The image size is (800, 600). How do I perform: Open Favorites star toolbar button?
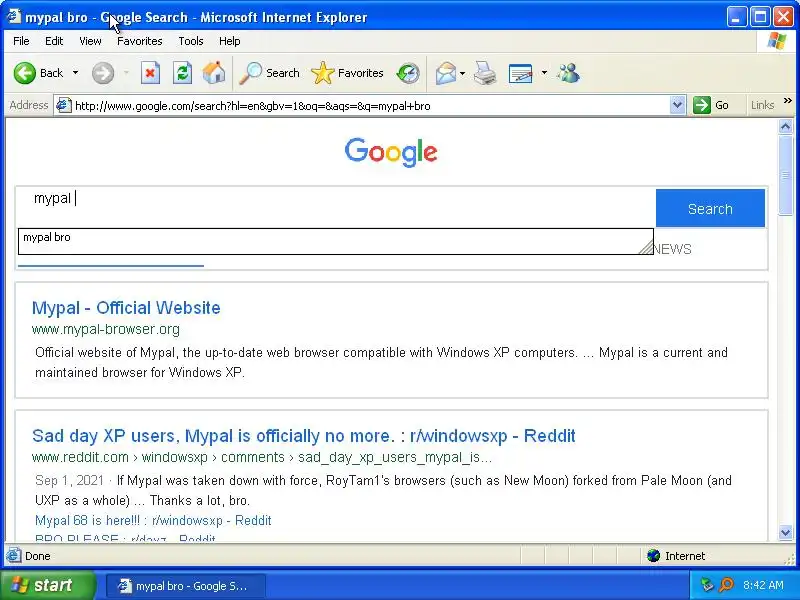click(x=347, y=73)
